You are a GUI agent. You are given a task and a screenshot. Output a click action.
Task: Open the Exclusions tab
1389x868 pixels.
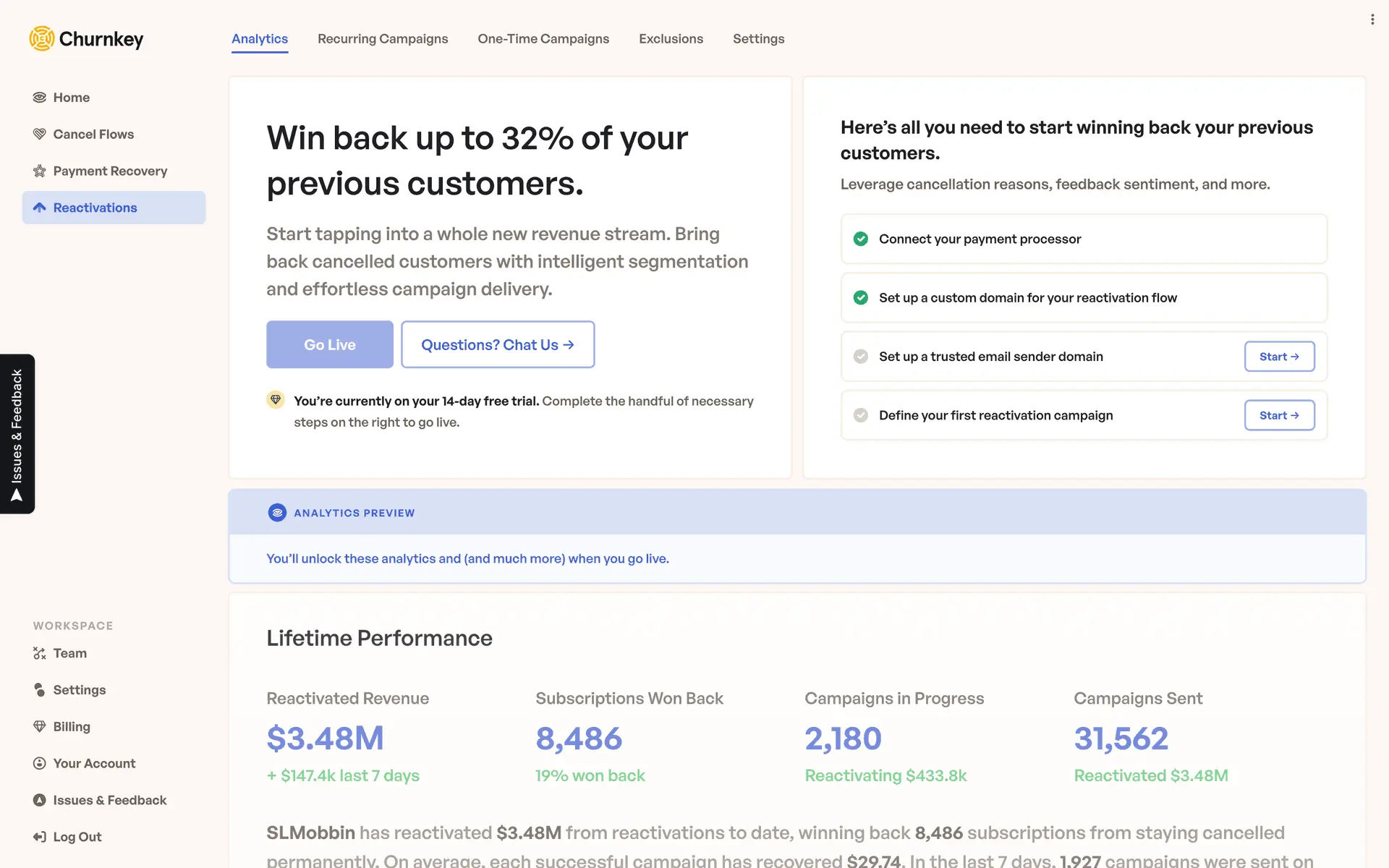click(x=671, y=39)
